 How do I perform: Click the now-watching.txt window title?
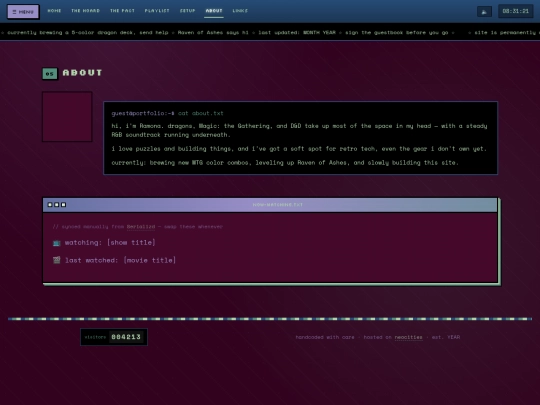click(x=278, y=205)
